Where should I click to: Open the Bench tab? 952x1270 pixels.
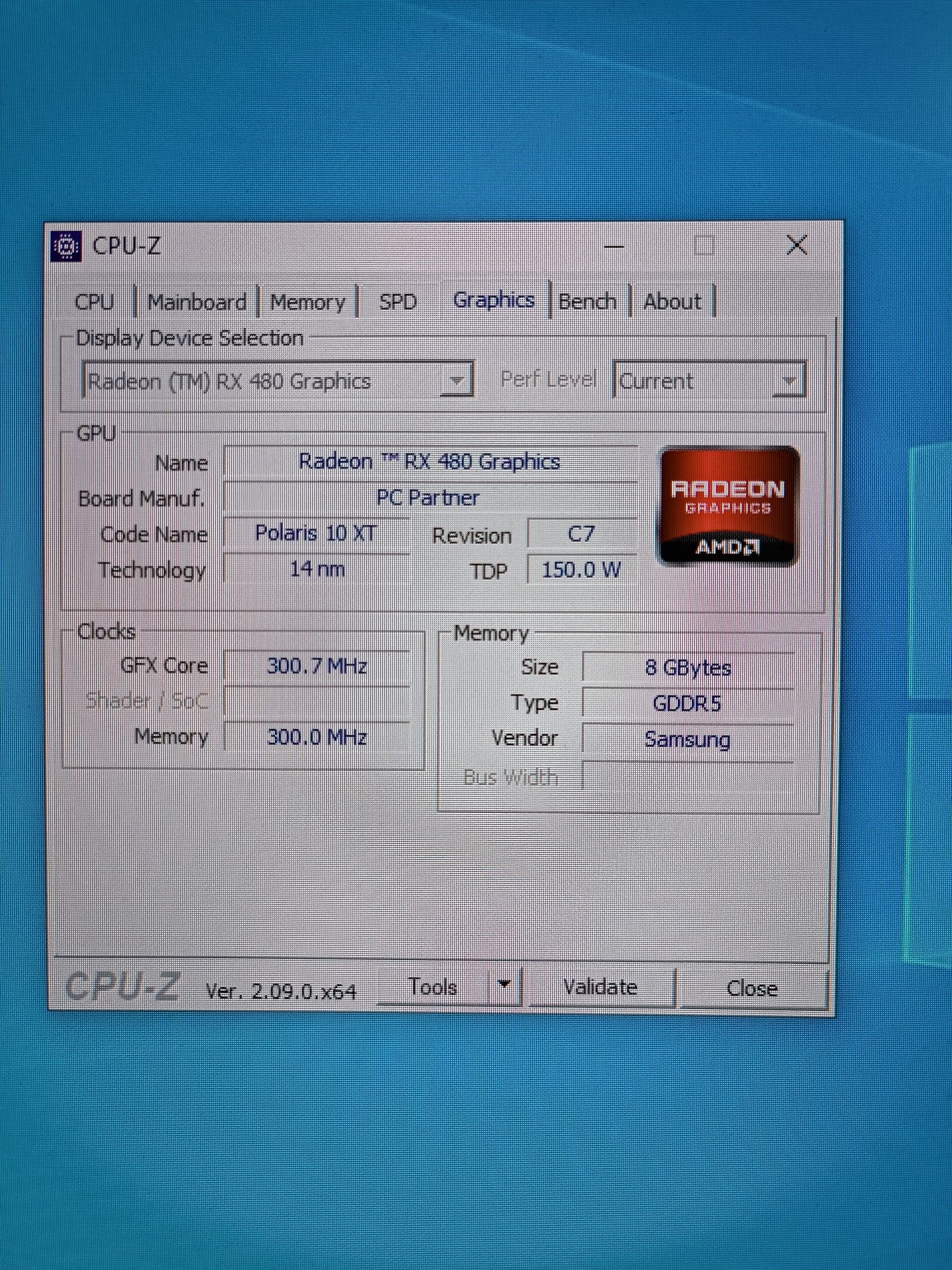click(x=588, y=301)
